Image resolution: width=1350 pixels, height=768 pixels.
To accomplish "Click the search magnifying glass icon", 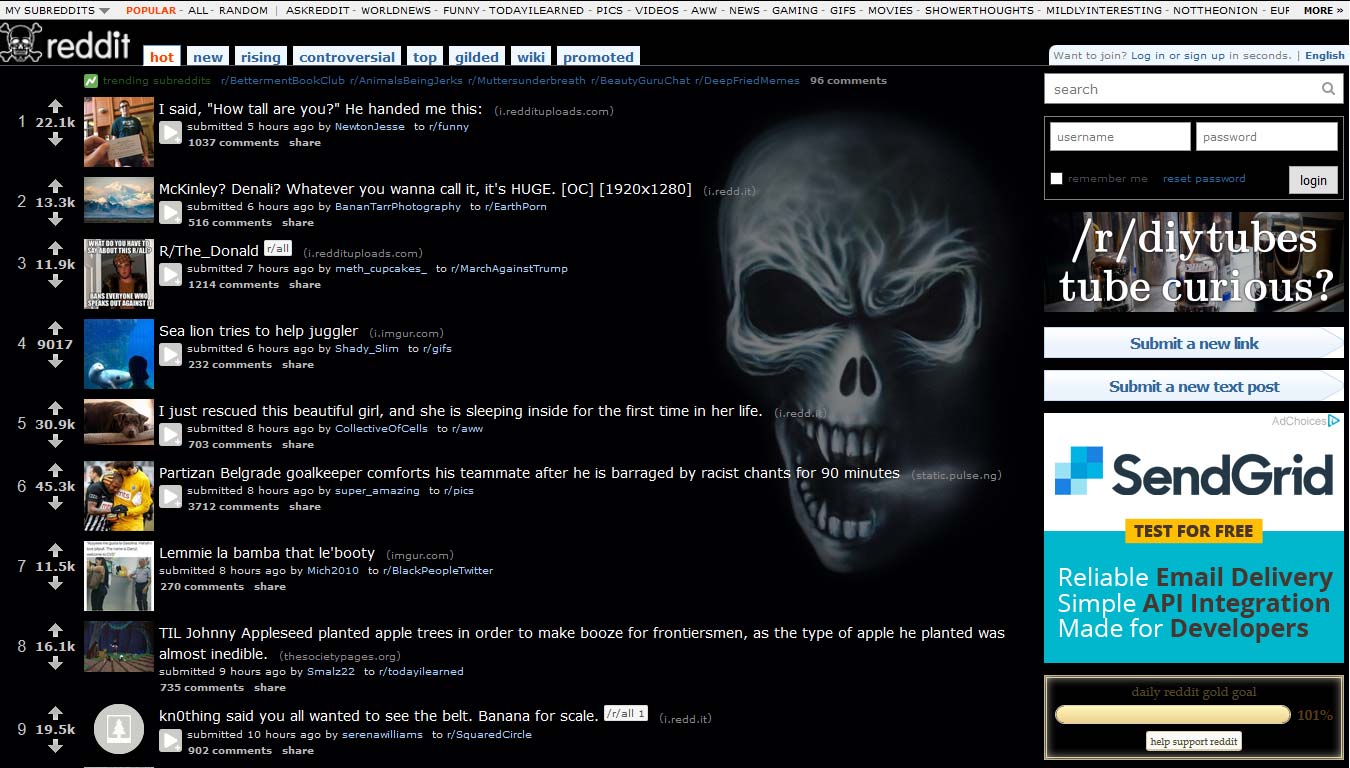I will [1328, 89].
